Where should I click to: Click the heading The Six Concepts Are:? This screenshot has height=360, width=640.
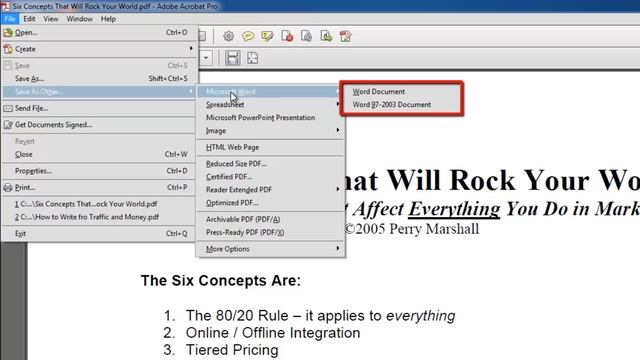click(220, 280)
